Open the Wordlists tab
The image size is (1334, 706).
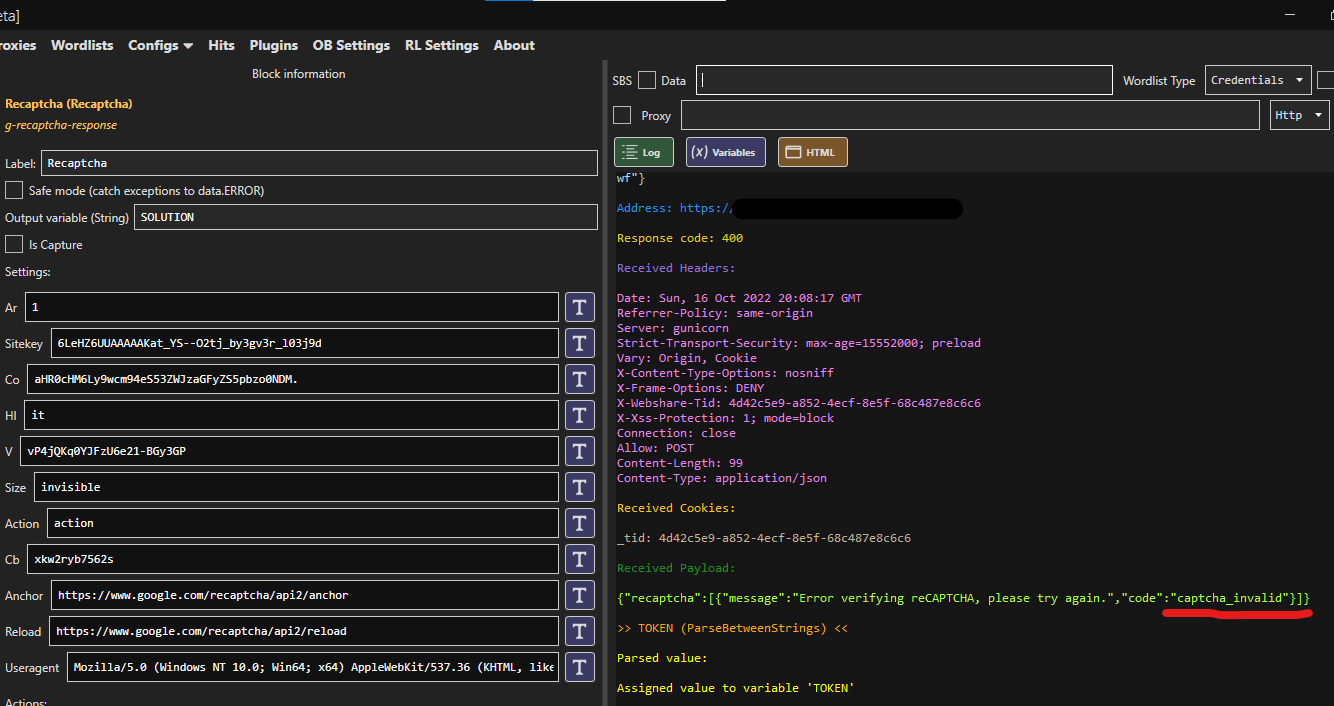point(82,45)
